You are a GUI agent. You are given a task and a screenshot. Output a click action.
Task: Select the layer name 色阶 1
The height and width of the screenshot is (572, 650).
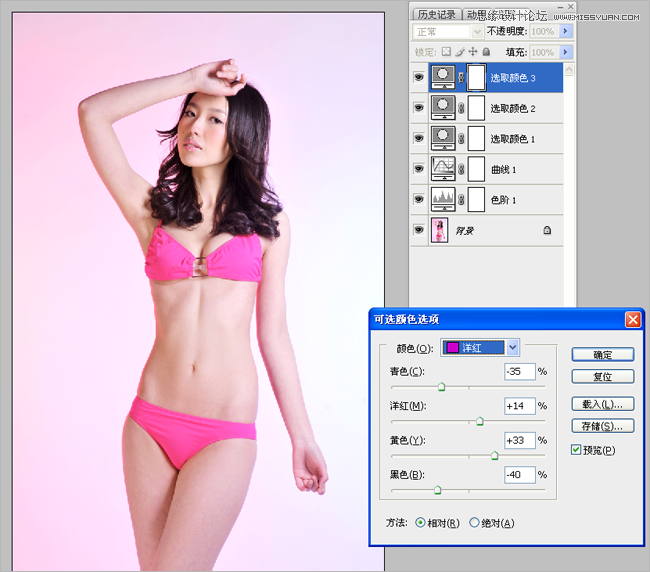tap(503, 200)
